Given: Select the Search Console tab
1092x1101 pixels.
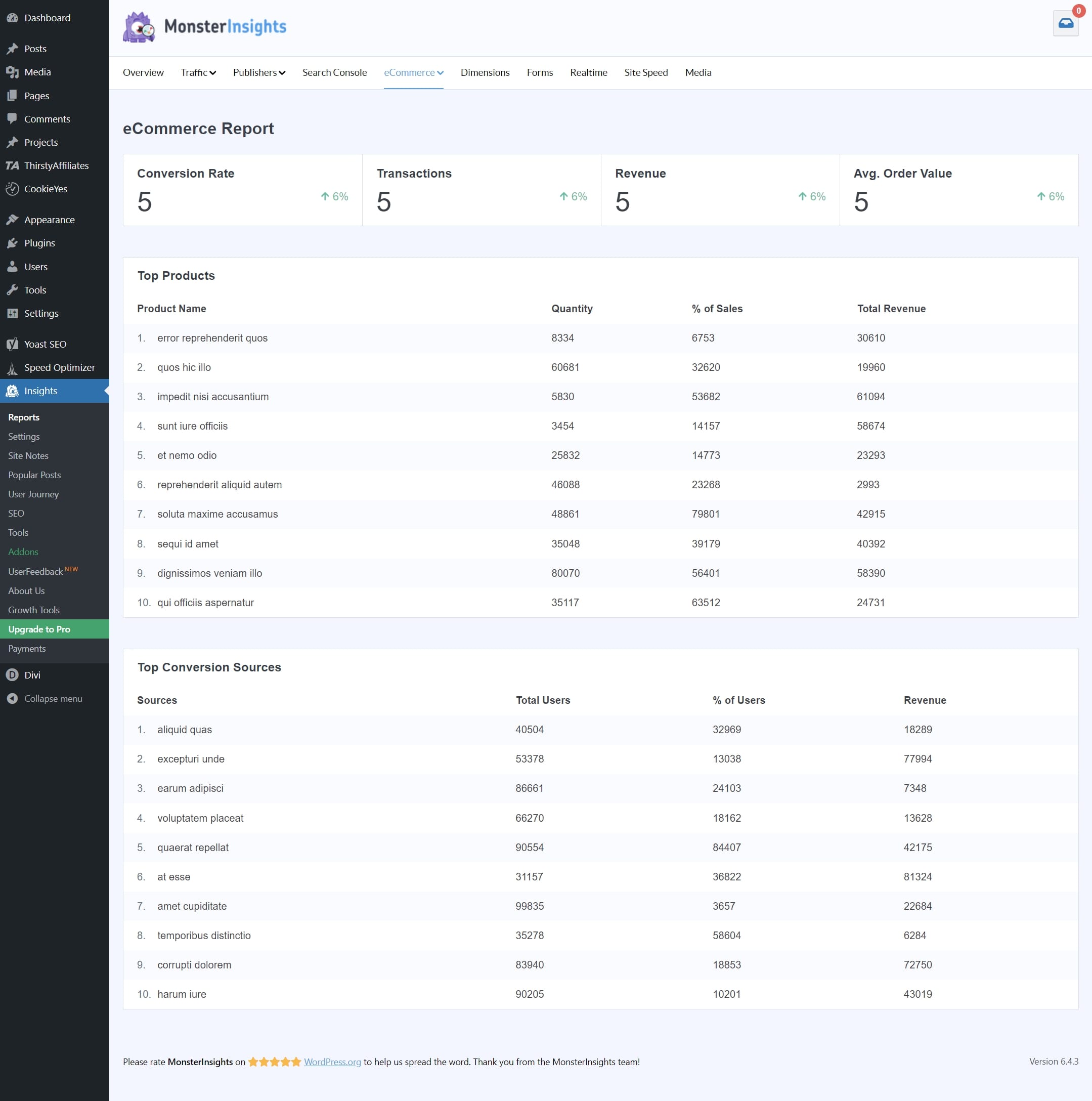Looking at the screenshot, I should click(333, 72).
